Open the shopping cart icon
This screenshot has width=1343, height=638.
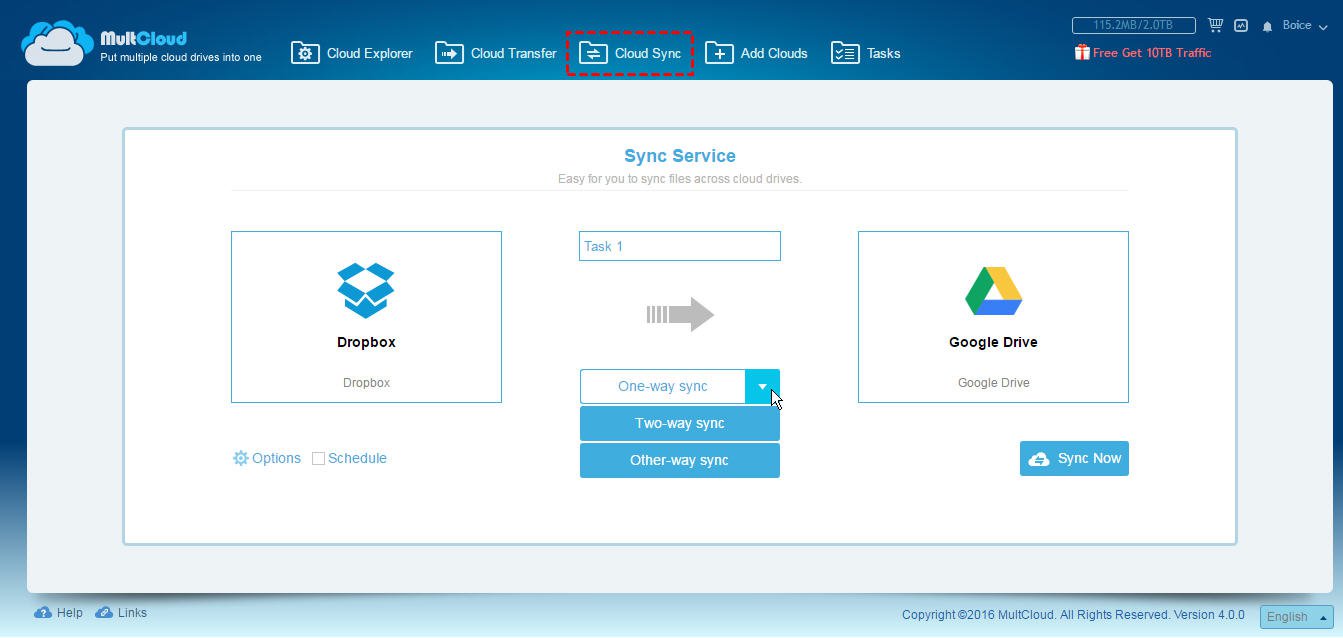[1215, 25]
